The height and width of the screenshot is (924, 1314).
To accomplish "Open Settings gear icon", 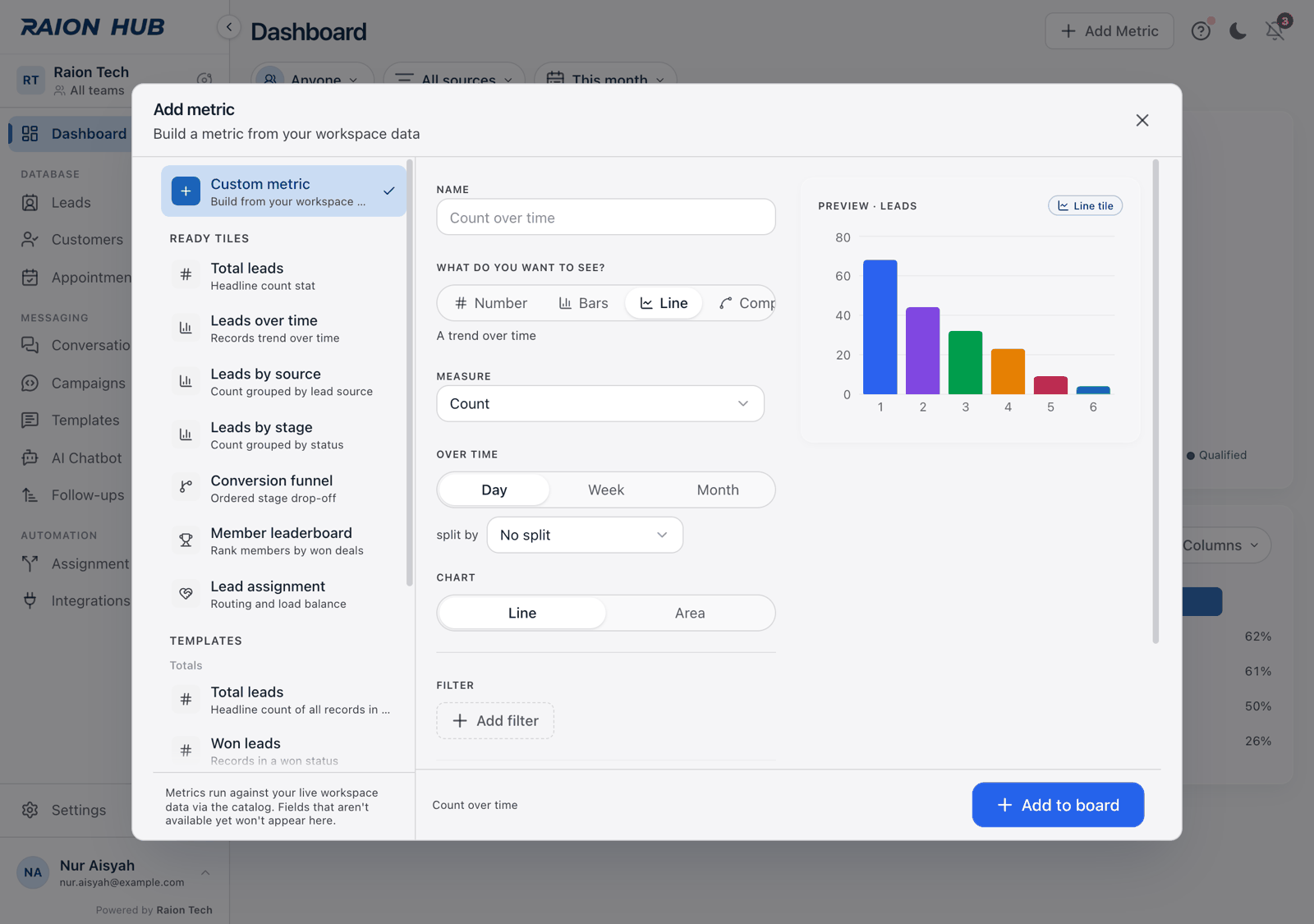I will (30, 810).
